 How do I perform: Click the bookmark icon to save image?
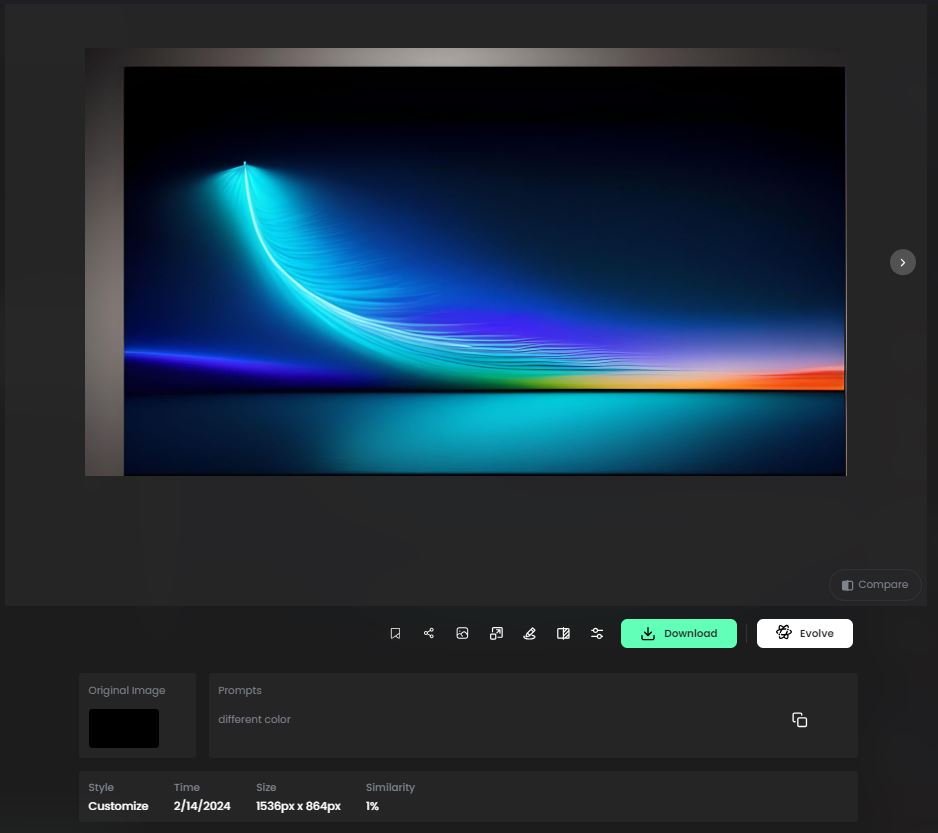pos(395,633)
